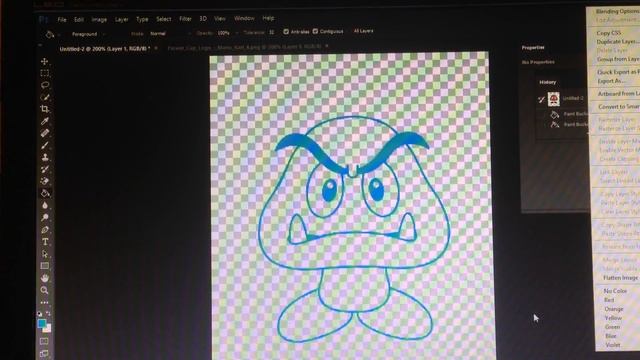Click the Change Screen Mode icon
640x360 pixels.
[x=44, y=353]
